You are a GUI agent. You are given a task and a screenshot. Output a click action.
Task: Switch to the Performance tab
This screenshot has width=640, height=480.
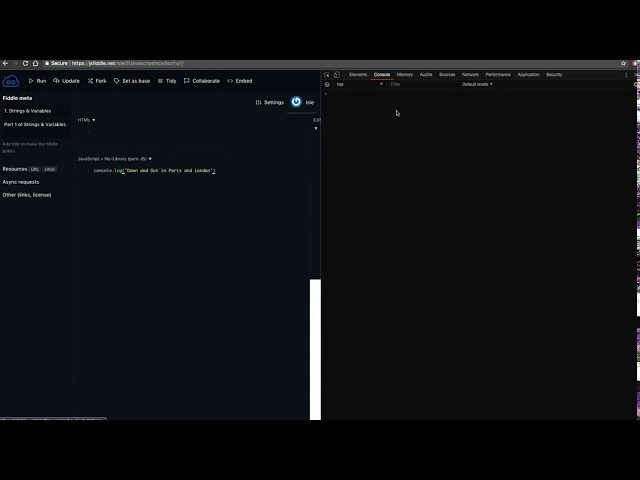click(x=498, y=75)
